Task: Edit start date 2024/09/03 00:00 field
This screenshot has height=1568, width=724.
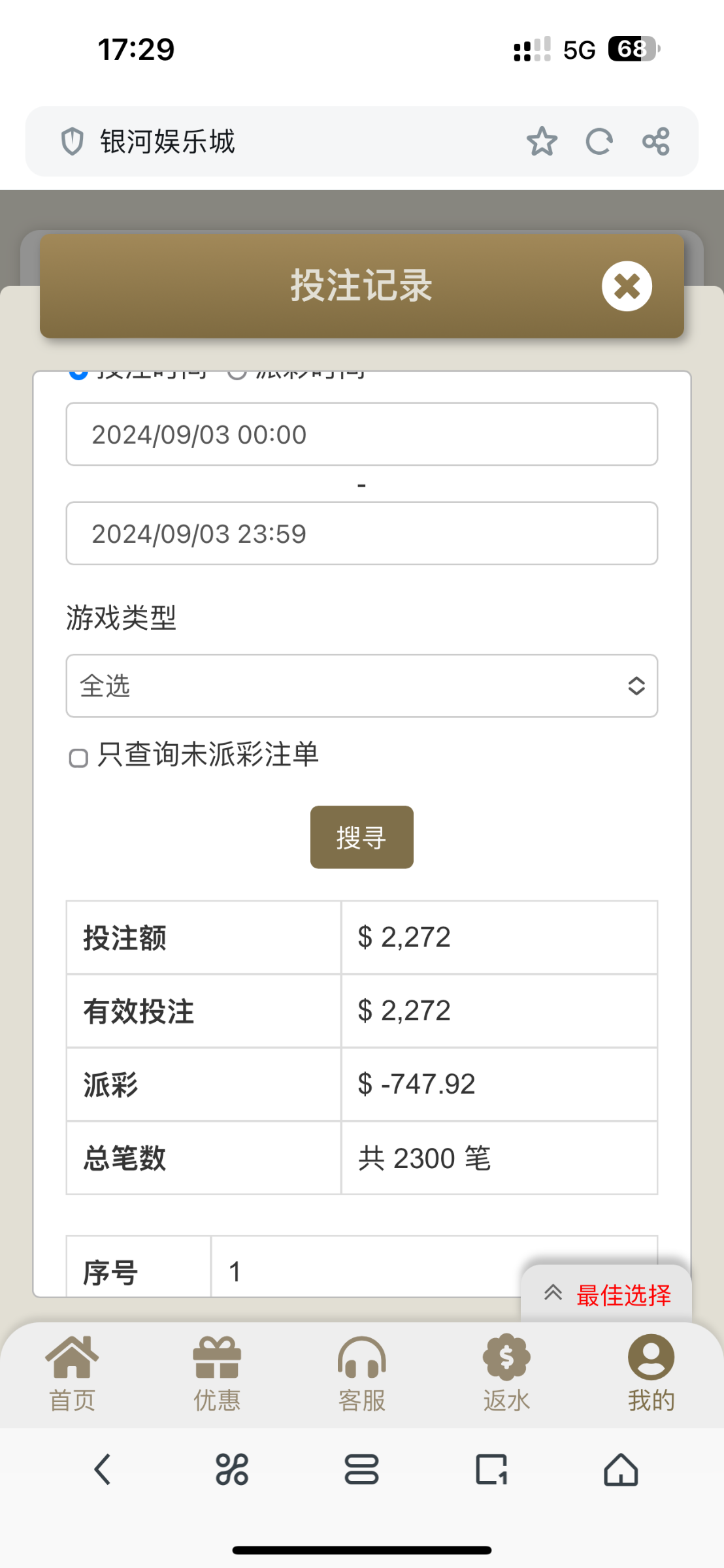Action: 361,434
